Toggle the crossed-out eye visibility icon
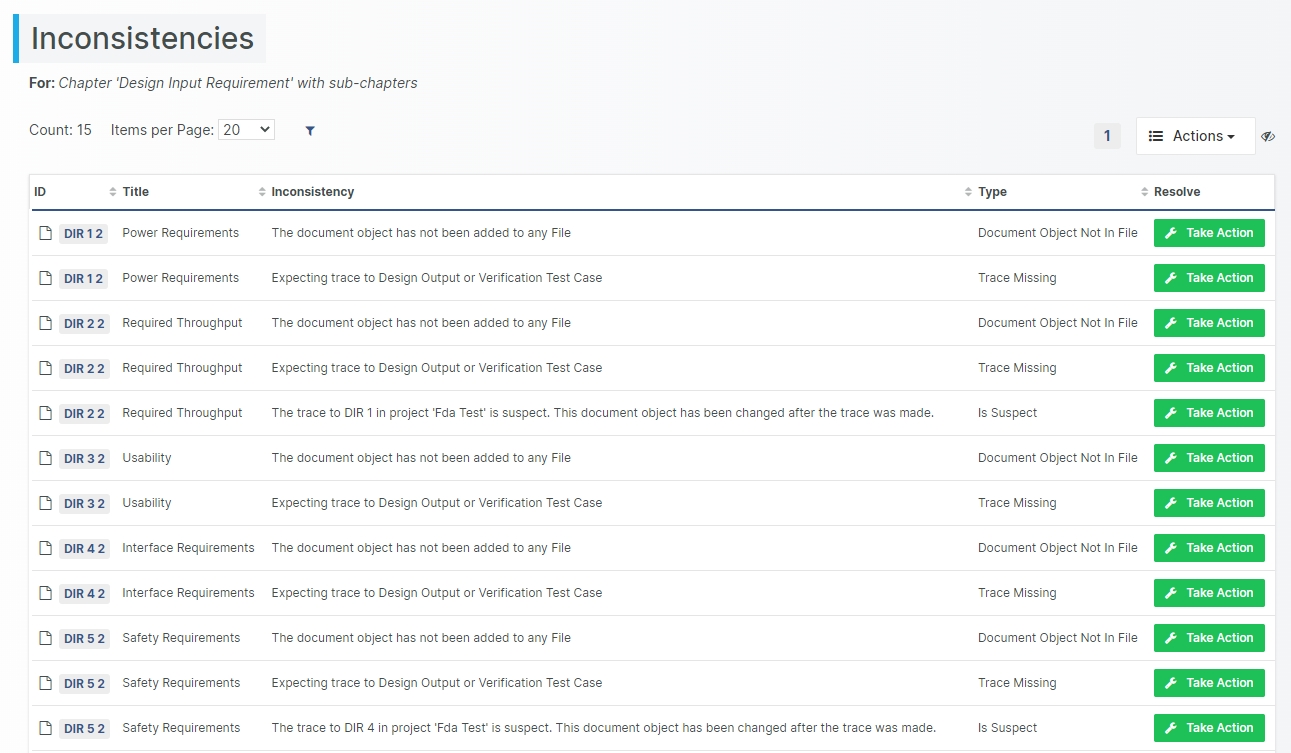 [x=1268, y=136]
